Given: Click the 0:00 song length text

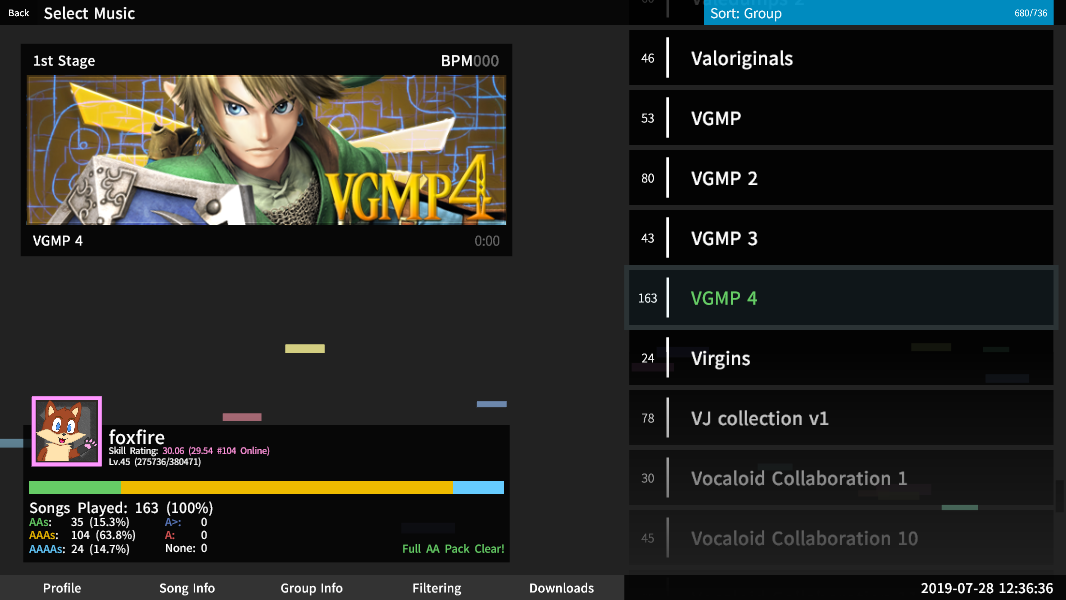Looking at the screenshot, I should (x=487, y=241).
